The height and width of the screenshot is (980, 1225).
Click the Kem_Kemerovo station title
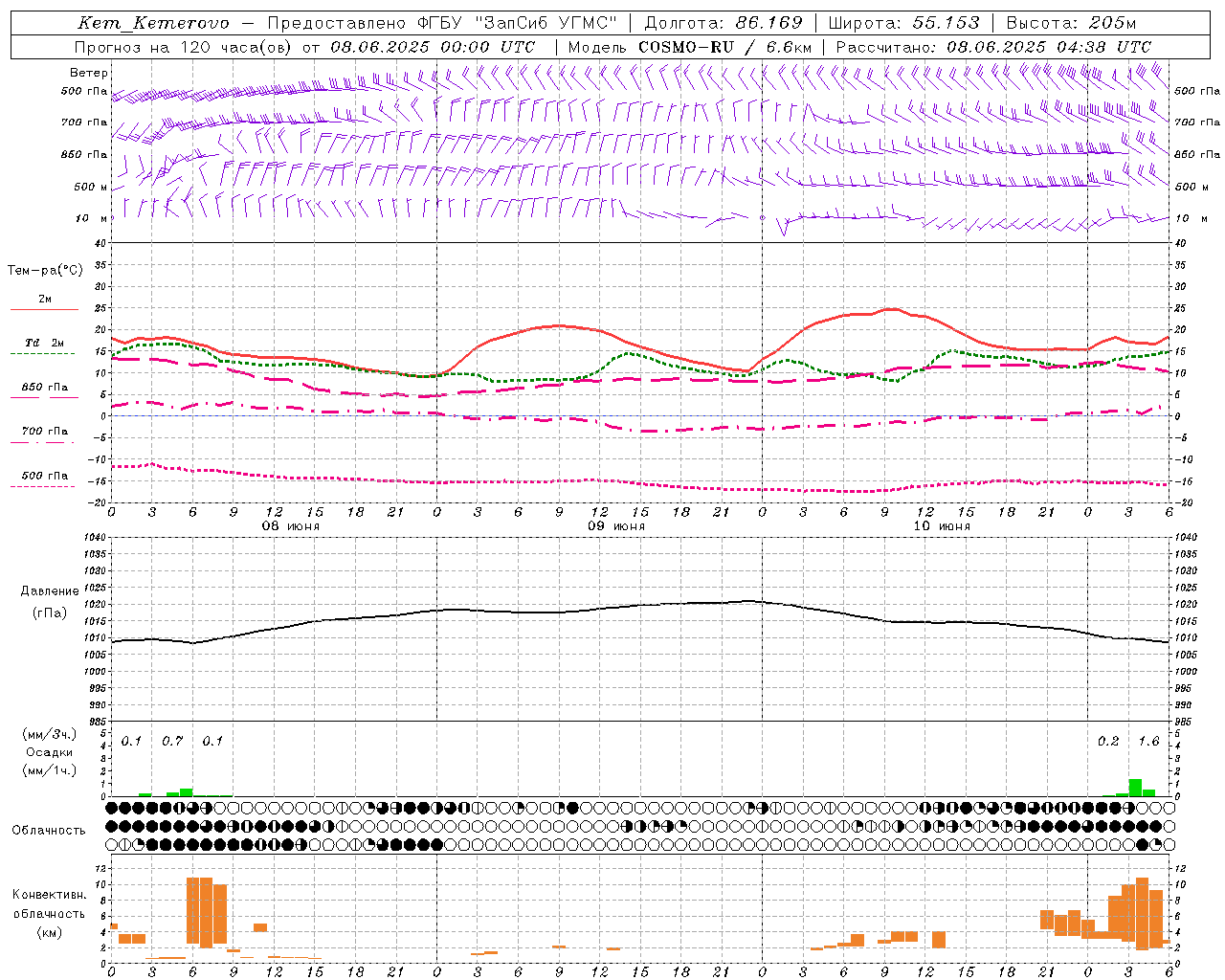[153, 23]
